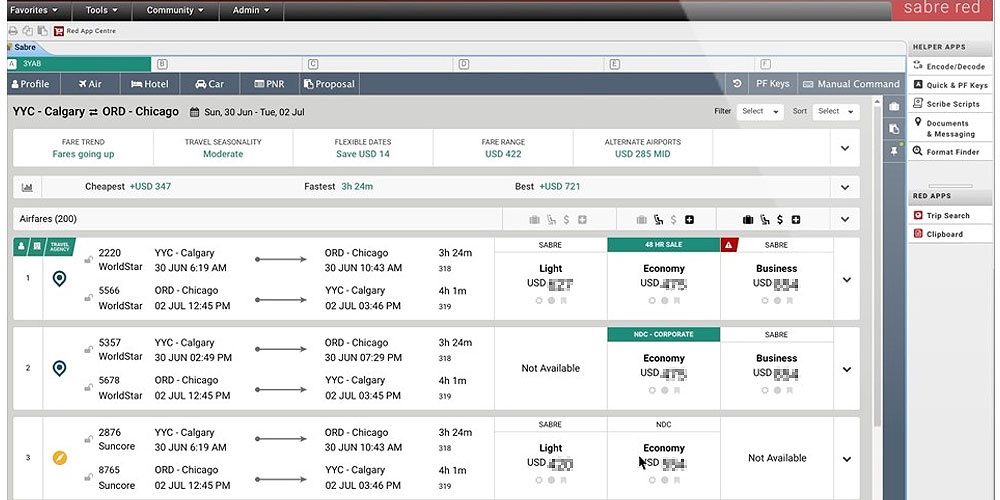Click USD 285 MID alternate airports
This screenshot has width=1000, height=500.
(x=643, y=154)
